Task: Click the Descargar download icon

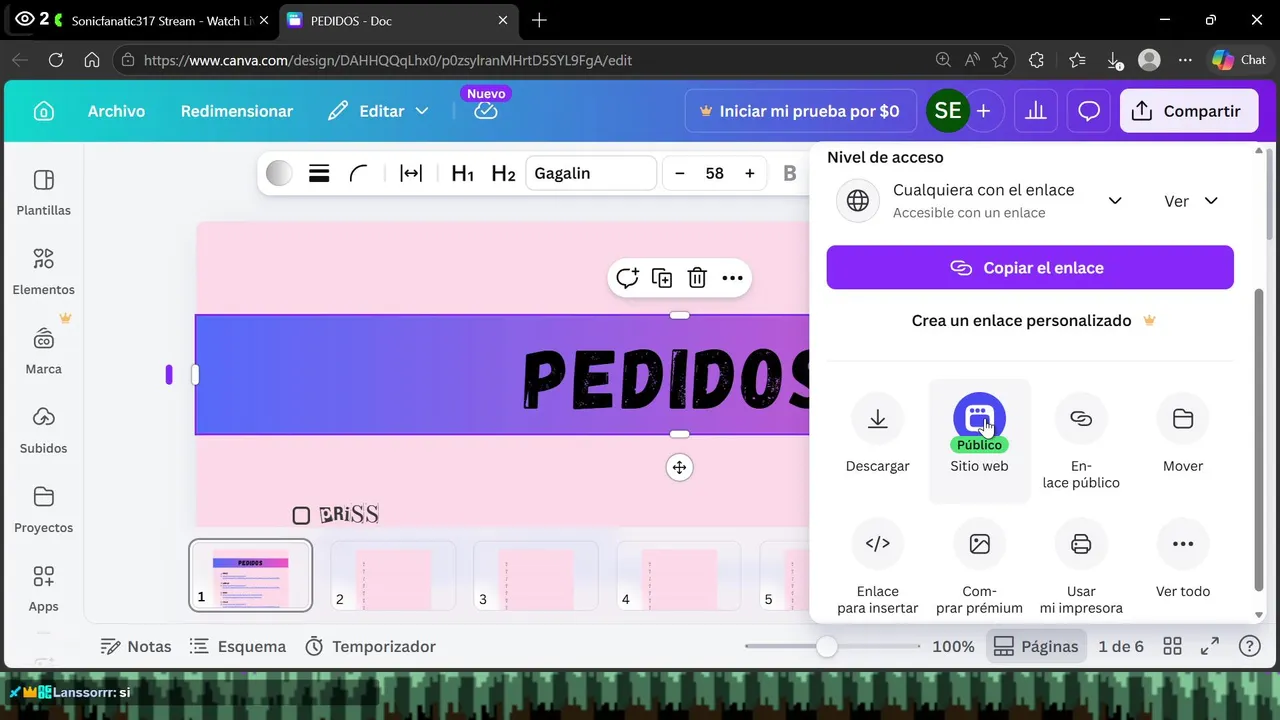Action: (x=878, y=419)
